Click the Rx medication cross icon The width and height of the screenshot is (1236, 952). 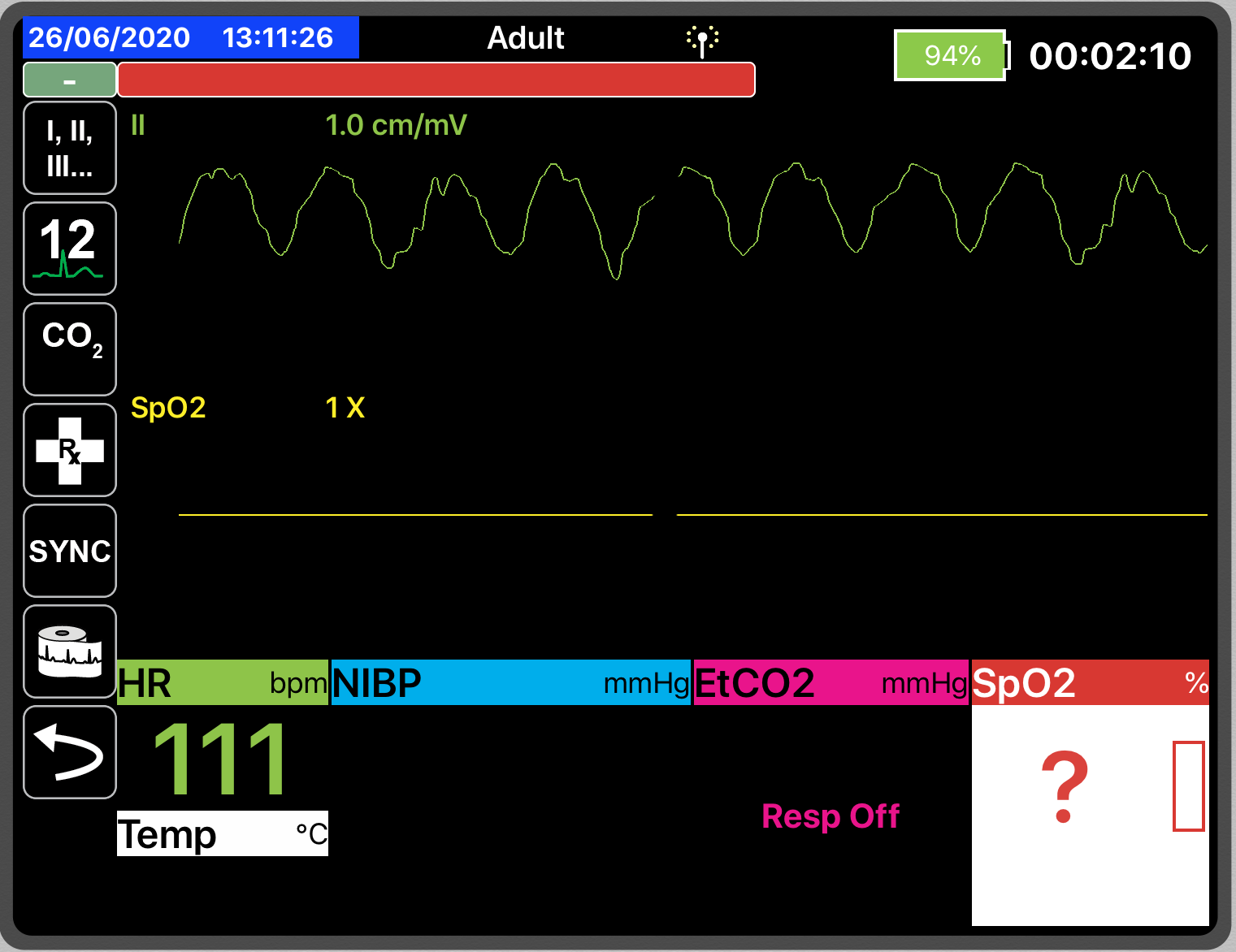coord(69,450)
